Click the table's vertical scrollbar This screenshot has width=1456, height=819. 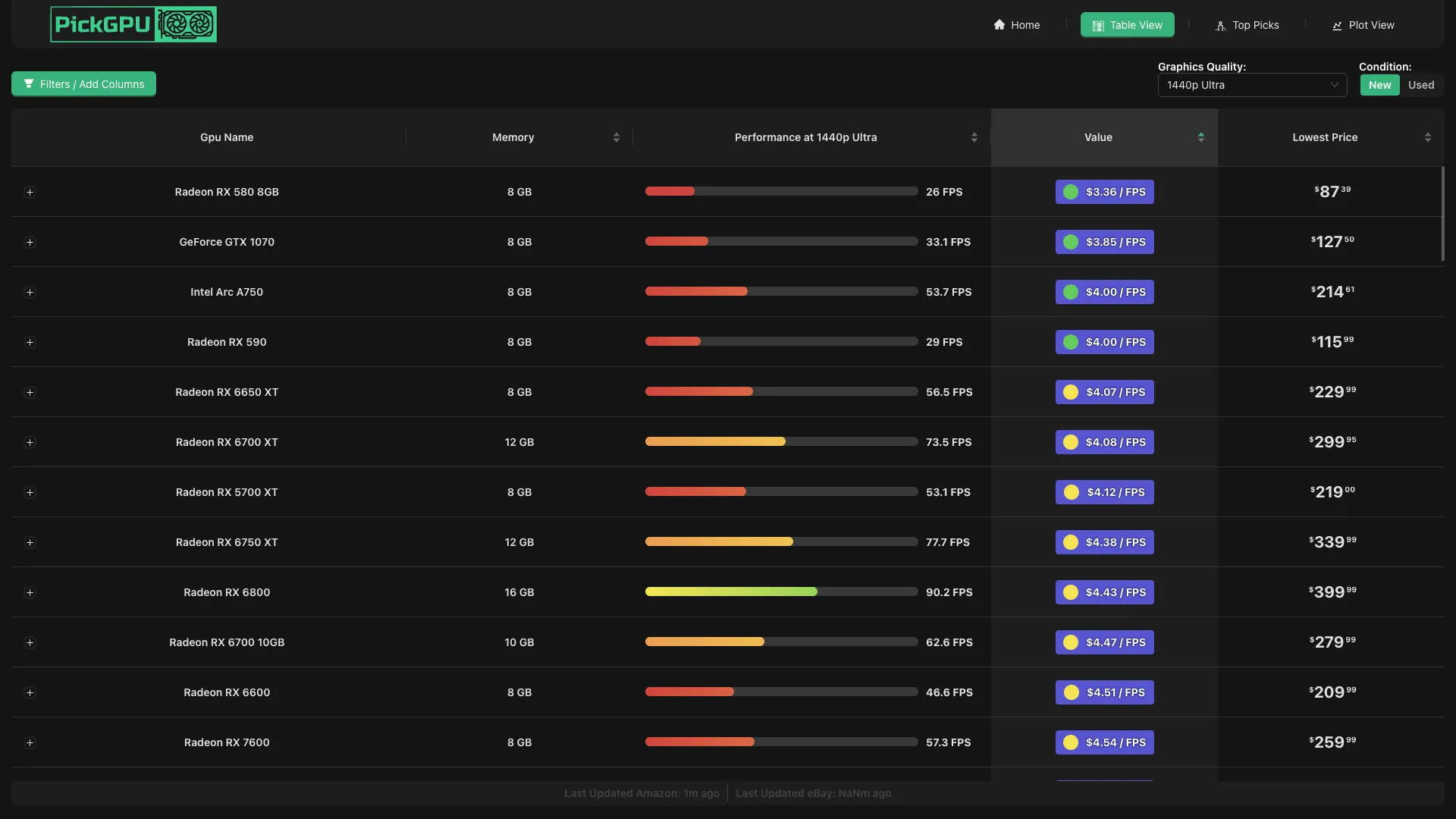(1442, 214)
